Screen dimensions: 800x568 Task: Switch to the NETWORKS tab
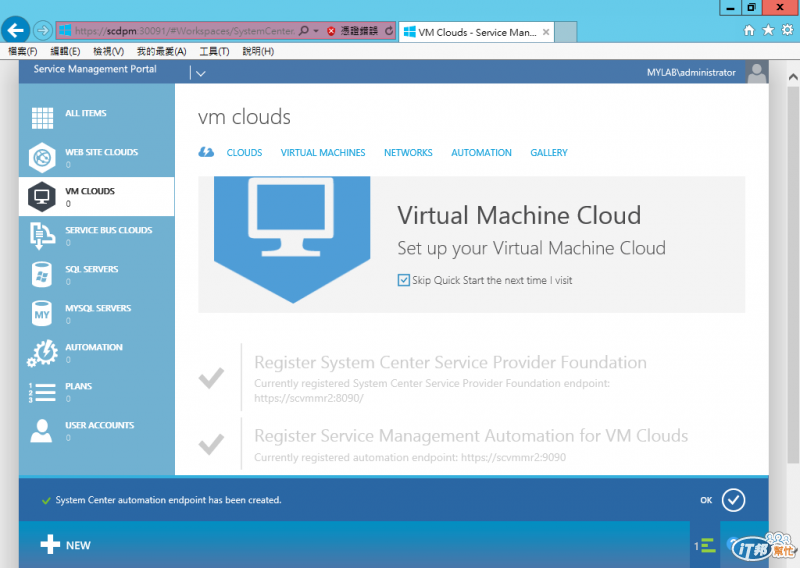tap(408, 153)
